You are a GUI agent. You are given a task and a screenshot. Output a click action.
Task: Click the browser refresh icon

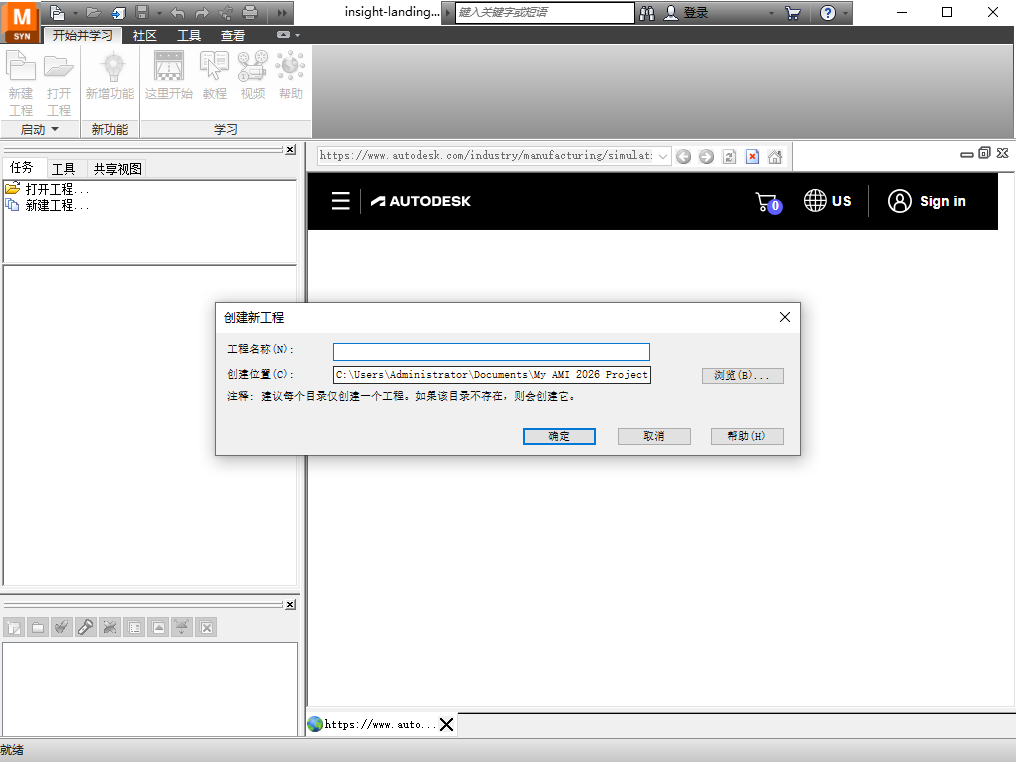(729, 156)
